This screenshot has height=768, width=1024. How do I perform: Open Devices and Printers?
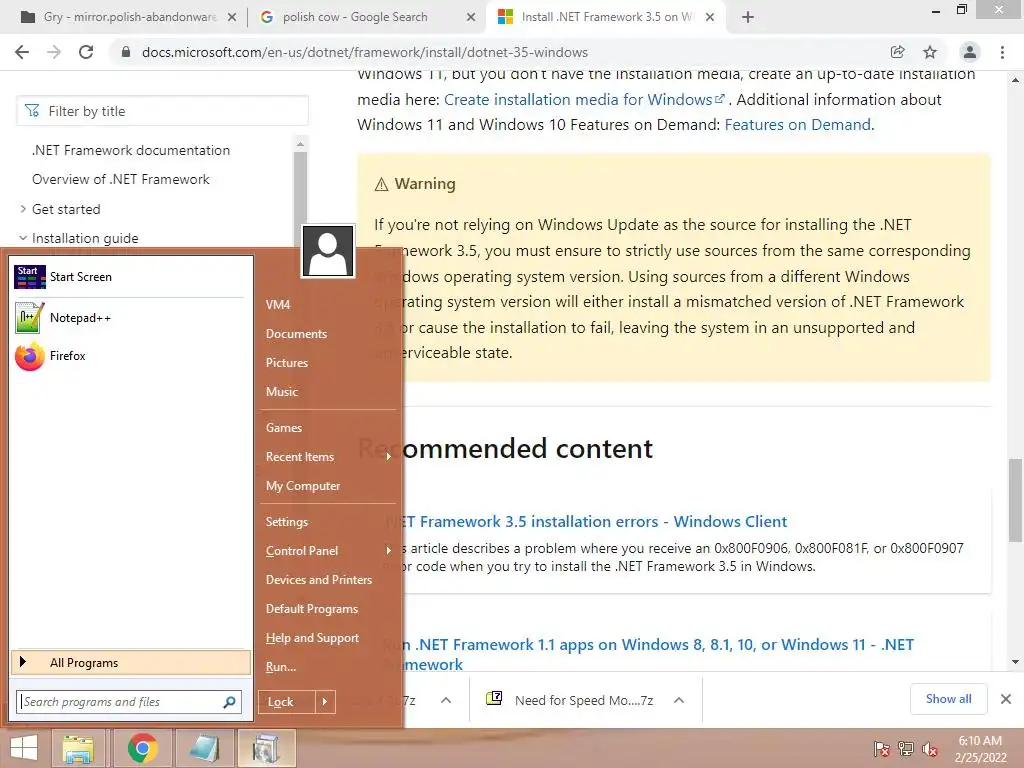click(x=319, y=579)
